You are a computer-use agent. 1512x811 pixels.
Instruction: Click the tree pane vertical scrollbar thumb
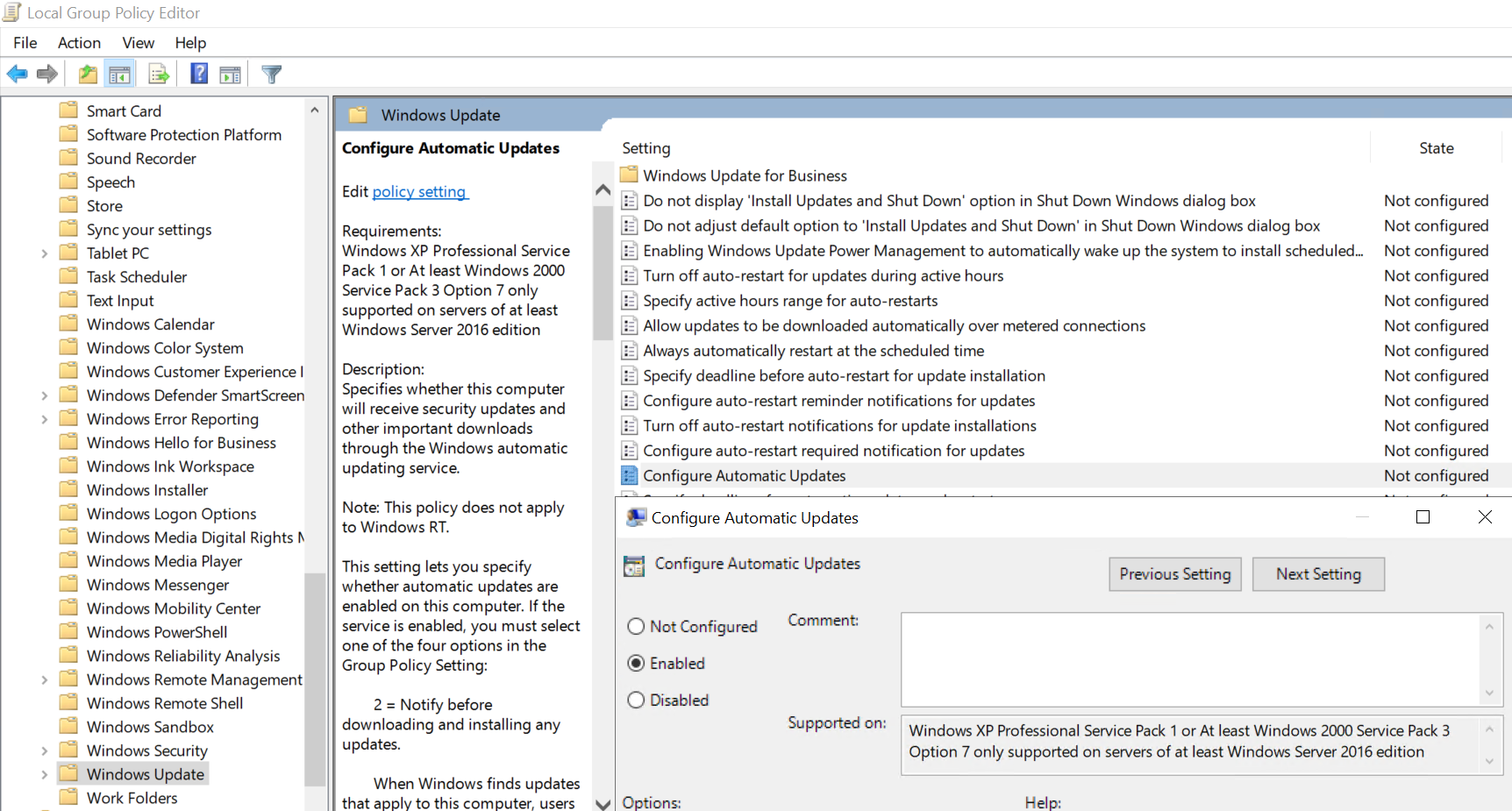[315, 679]
